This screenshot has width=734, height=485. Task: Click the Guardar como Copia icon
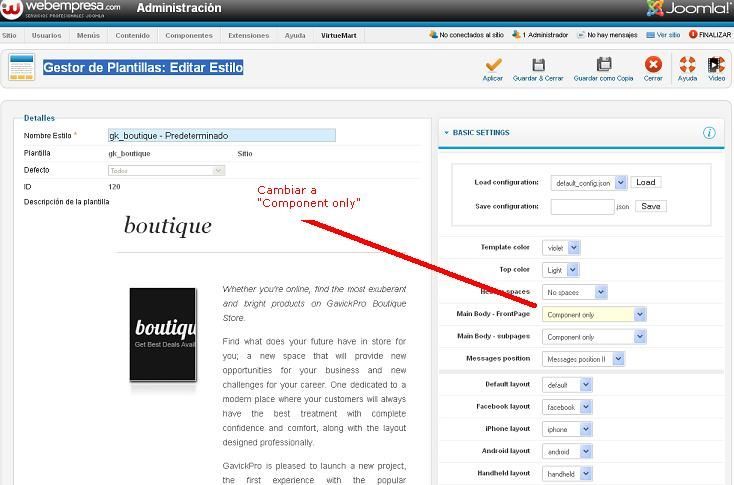604,64
